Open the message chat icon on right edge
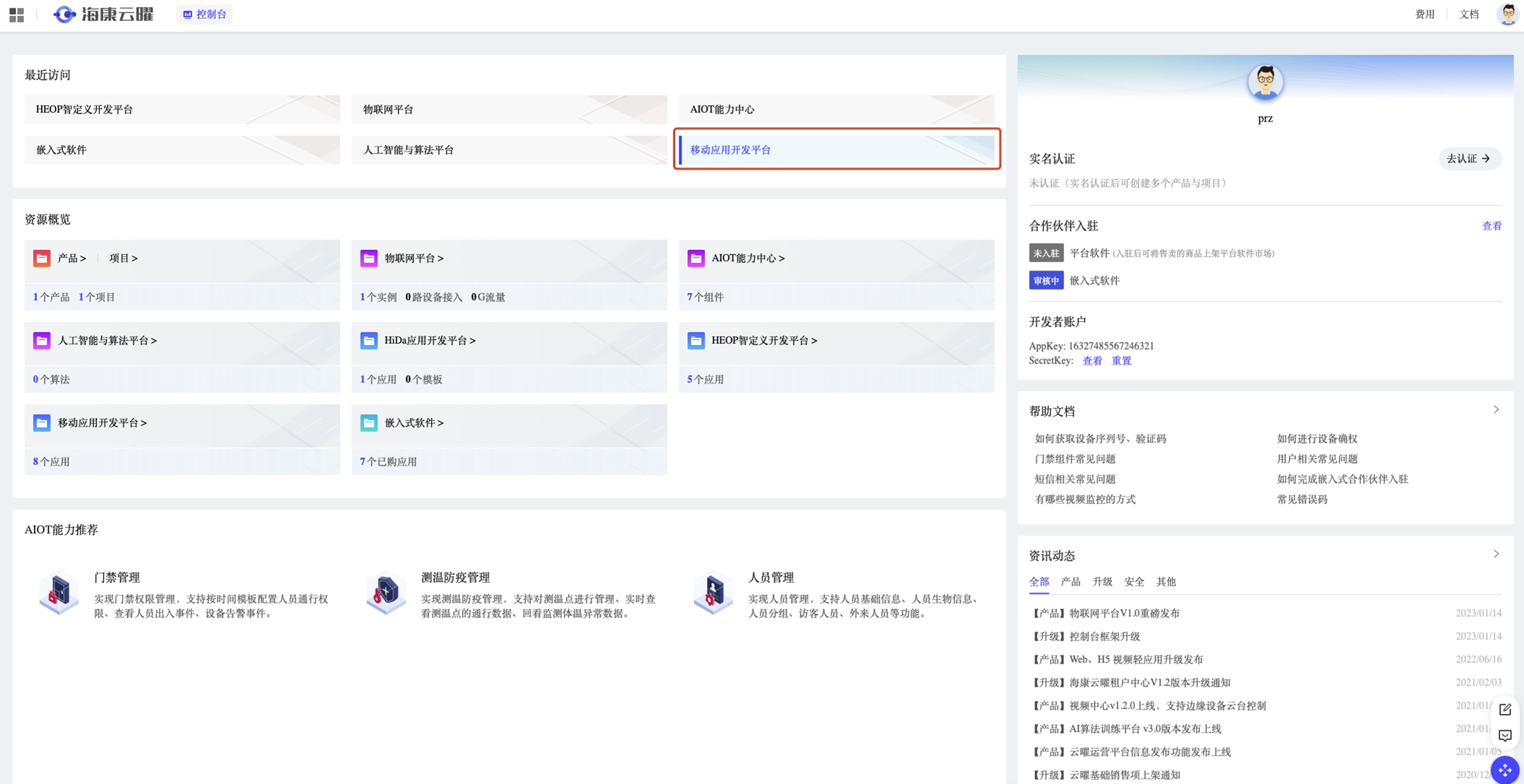 coord(1505,736)
